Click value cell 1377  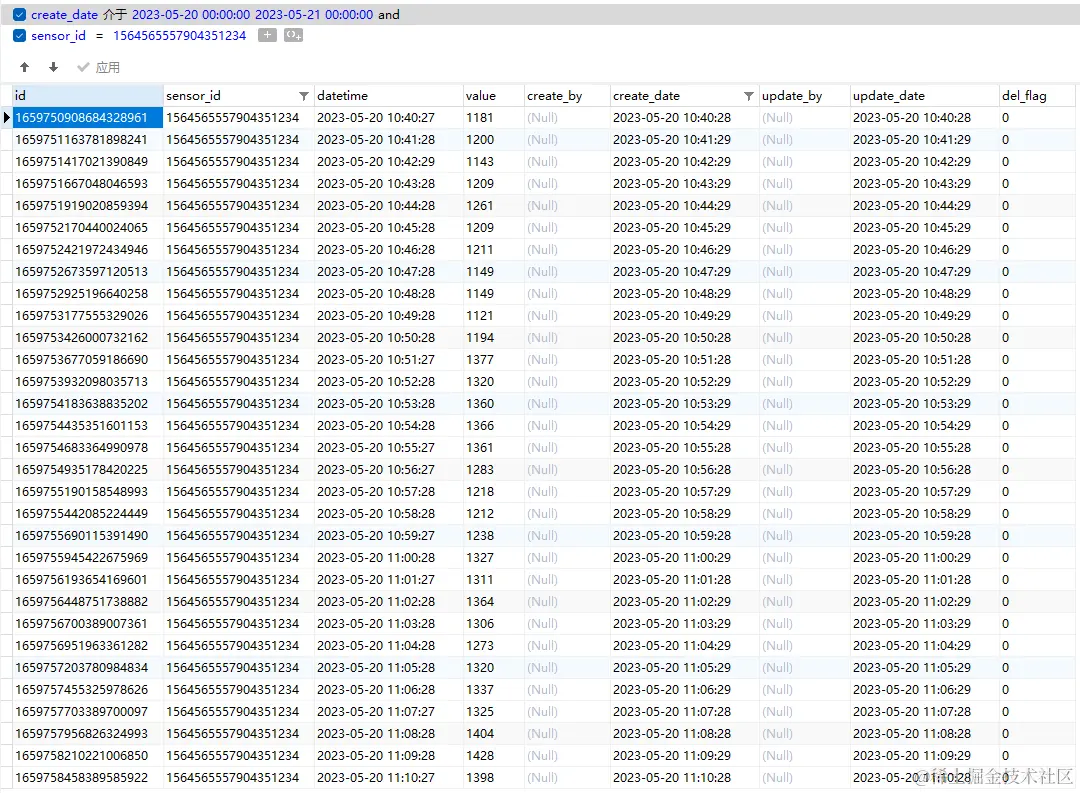(x=494, y=360)
